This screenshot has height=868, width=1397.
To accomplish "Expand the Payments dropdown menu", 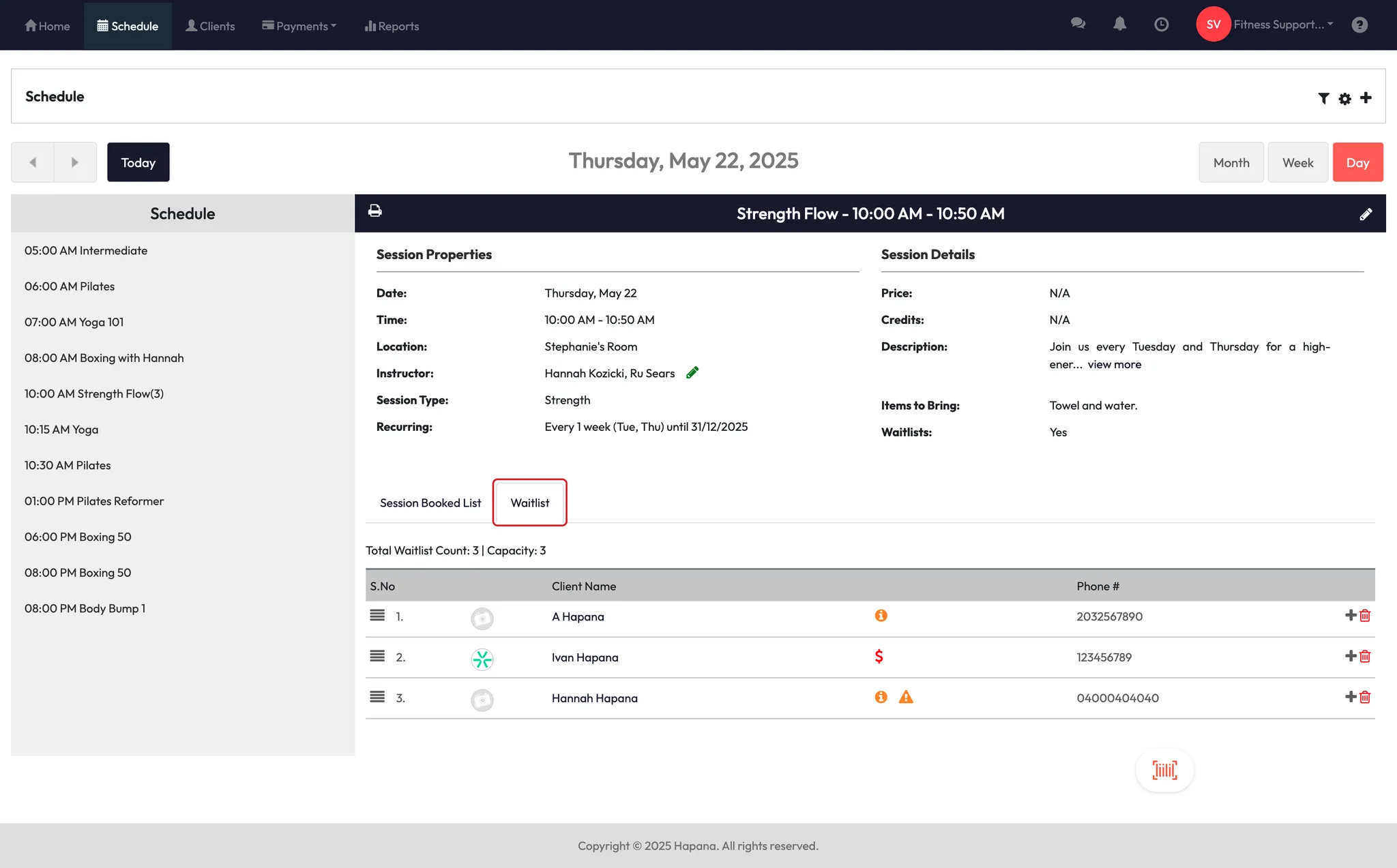I will pyautogui.click(x=299, y=26).
